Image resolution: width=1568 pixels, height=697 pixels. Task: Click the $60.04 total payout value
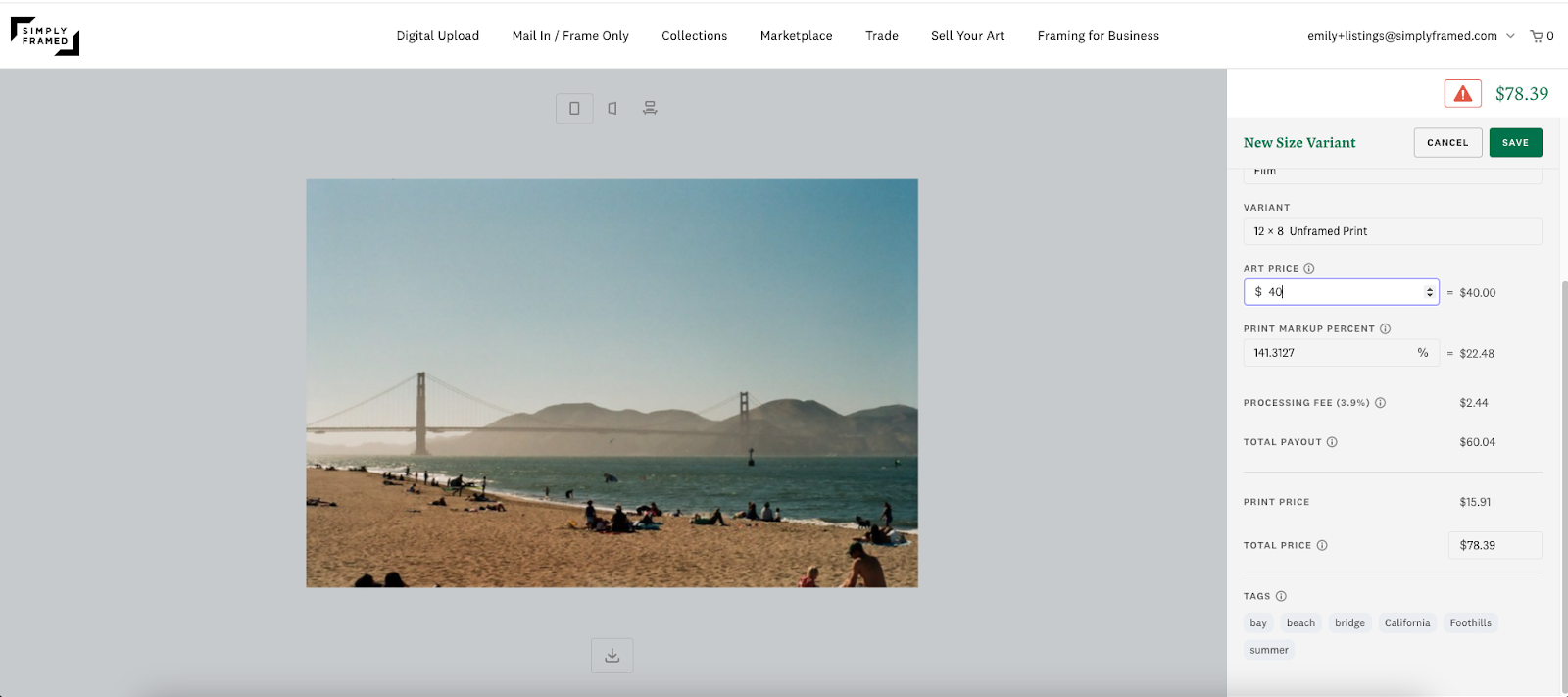click(1478, 442)
